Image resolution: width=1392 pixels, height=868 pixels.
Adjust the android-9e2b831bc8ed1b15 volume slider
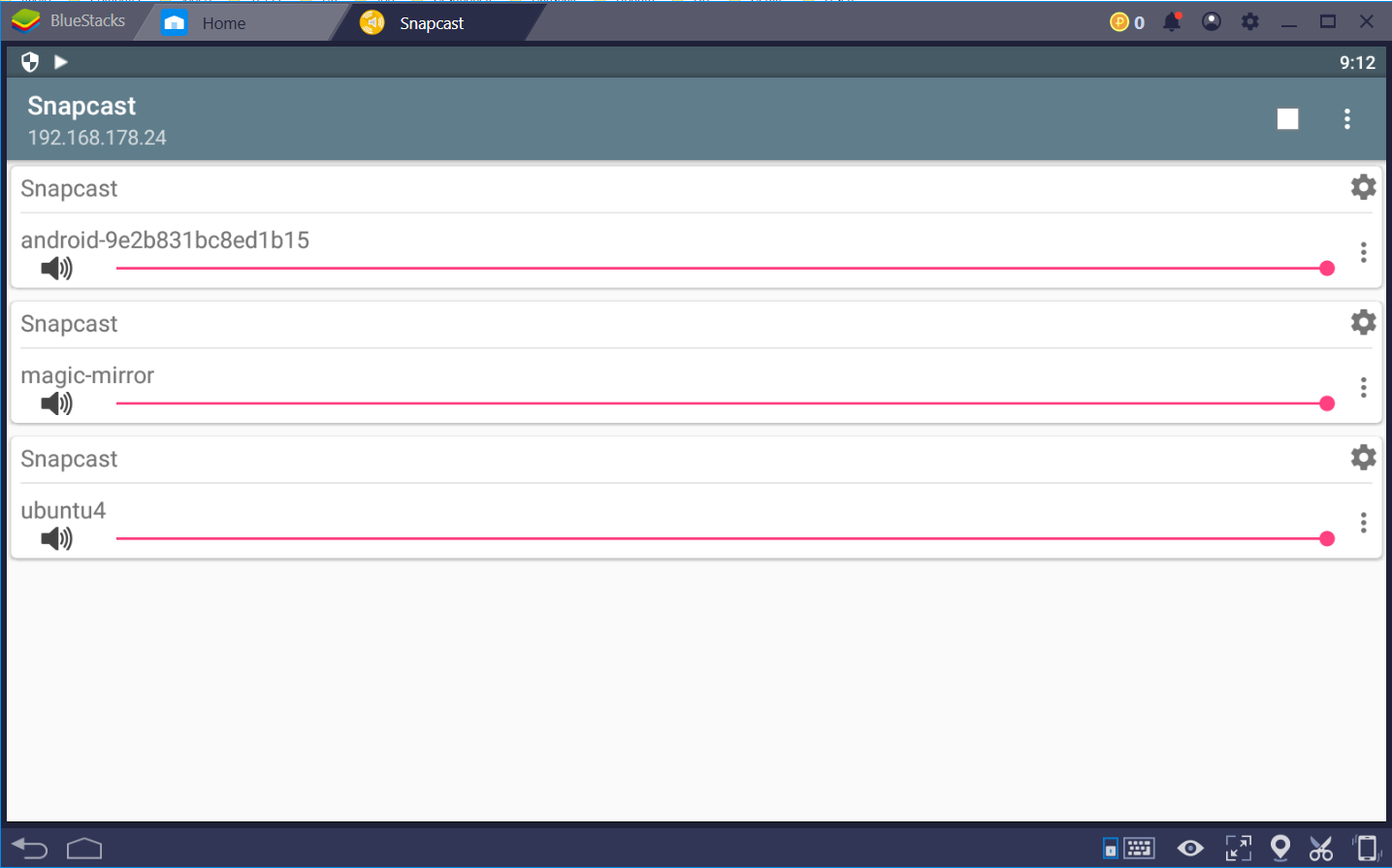(x=725, y=268)
